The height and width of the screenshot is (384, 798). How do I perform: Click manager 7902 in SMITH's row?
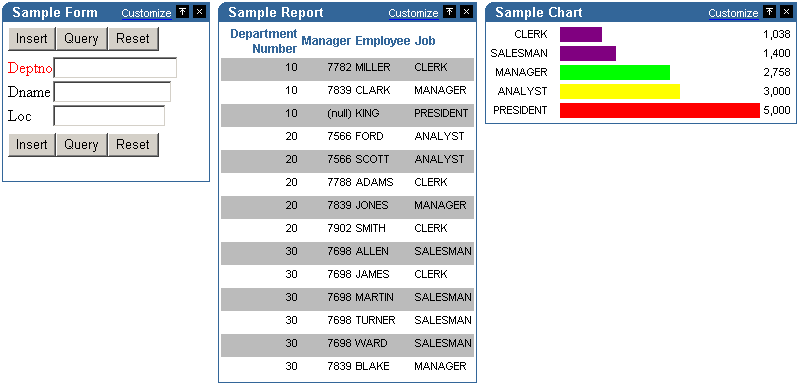(339, 228)
